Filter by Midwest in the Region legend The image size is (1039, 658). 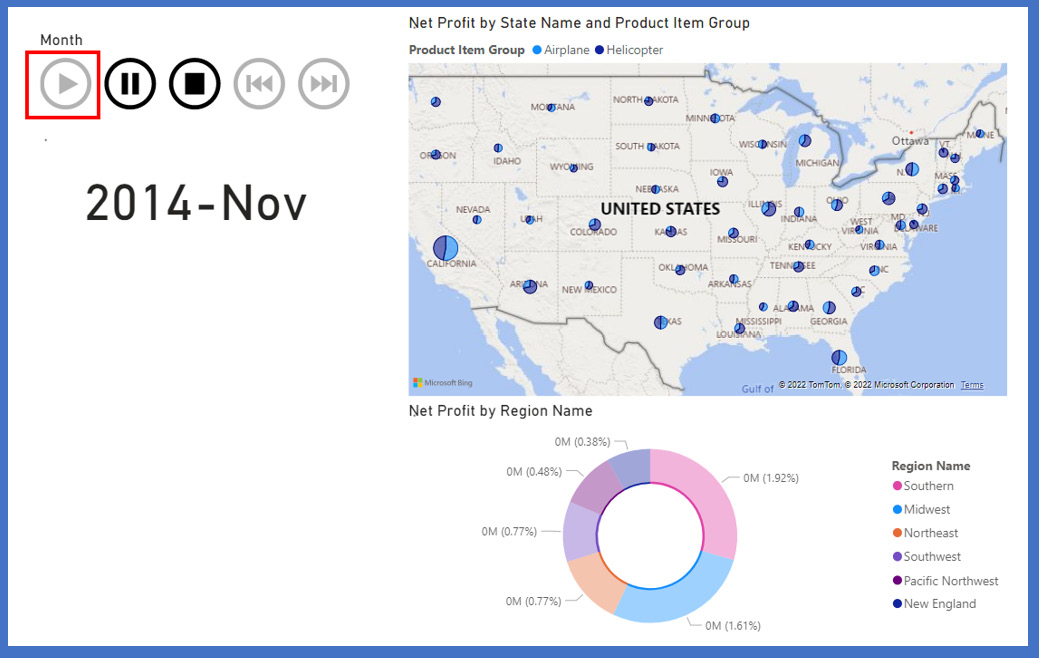coord(926,510)
